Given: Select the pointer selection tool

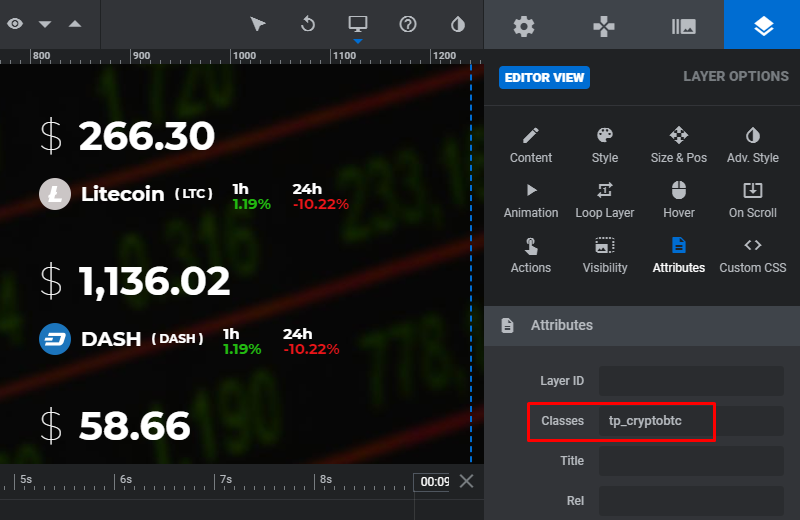Looking at the screenshot, I should (258, 24).
